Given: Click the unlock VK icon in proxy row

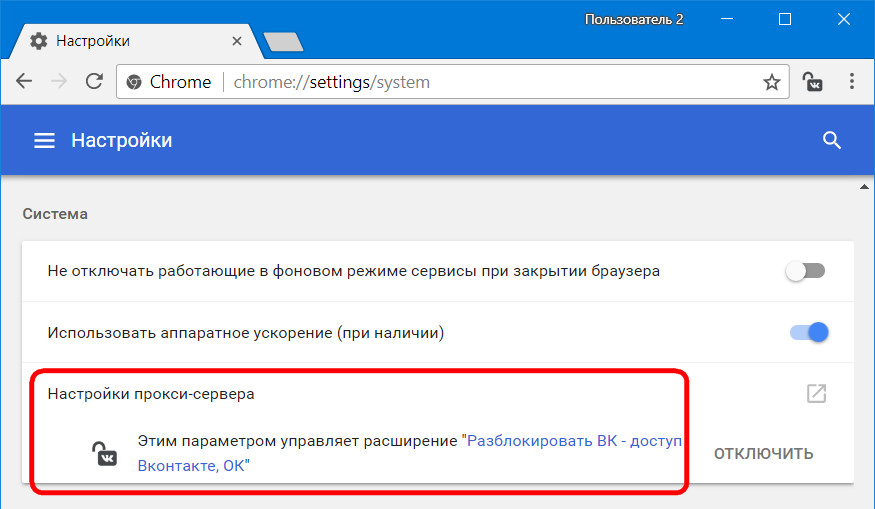Looking at the screenshot, I should (104, 453).
